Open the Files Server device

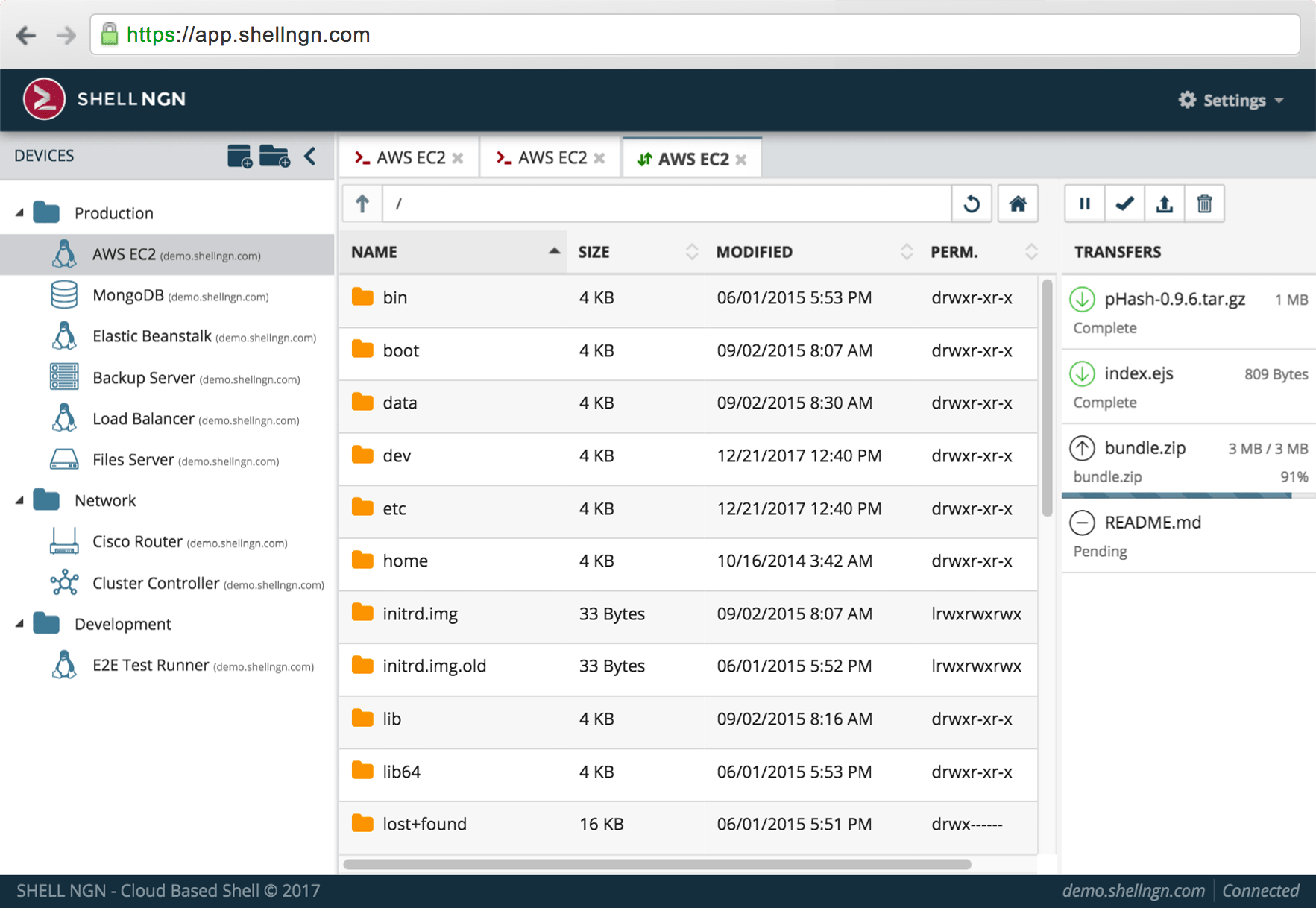pos(167,460)
